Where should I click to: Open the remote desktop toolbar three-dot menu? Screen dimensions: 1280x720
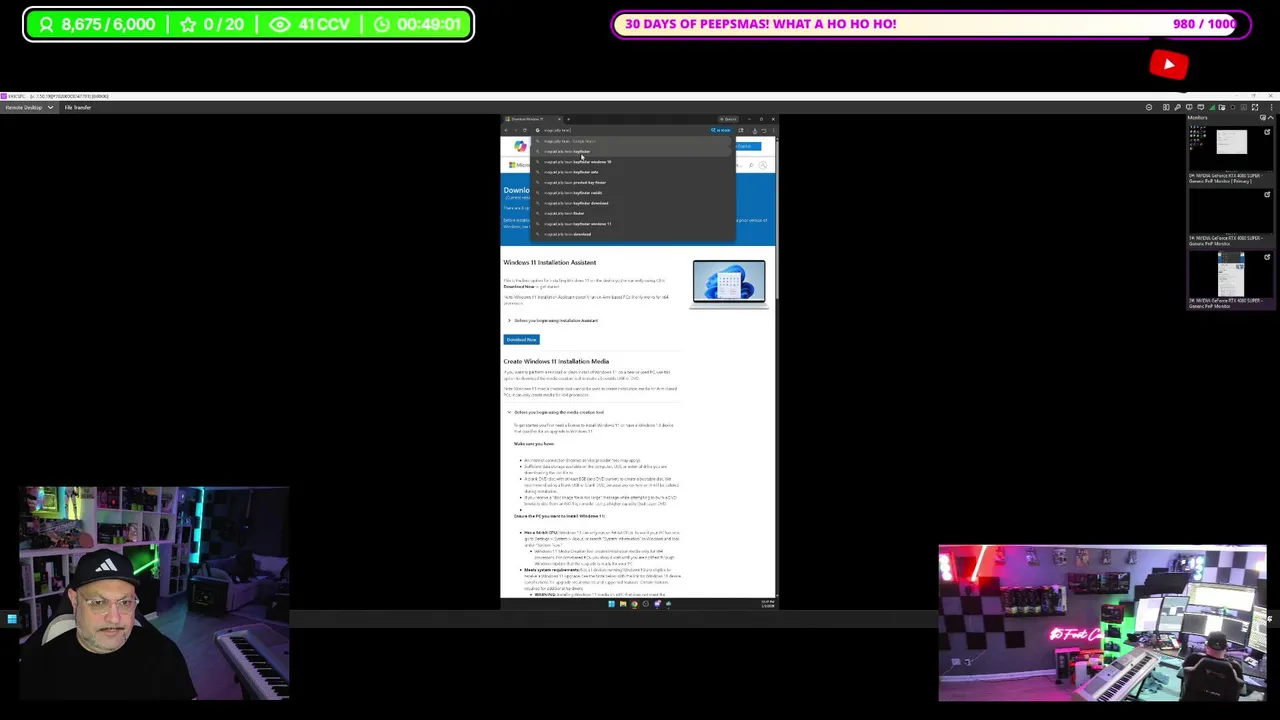pos(1271,107)
